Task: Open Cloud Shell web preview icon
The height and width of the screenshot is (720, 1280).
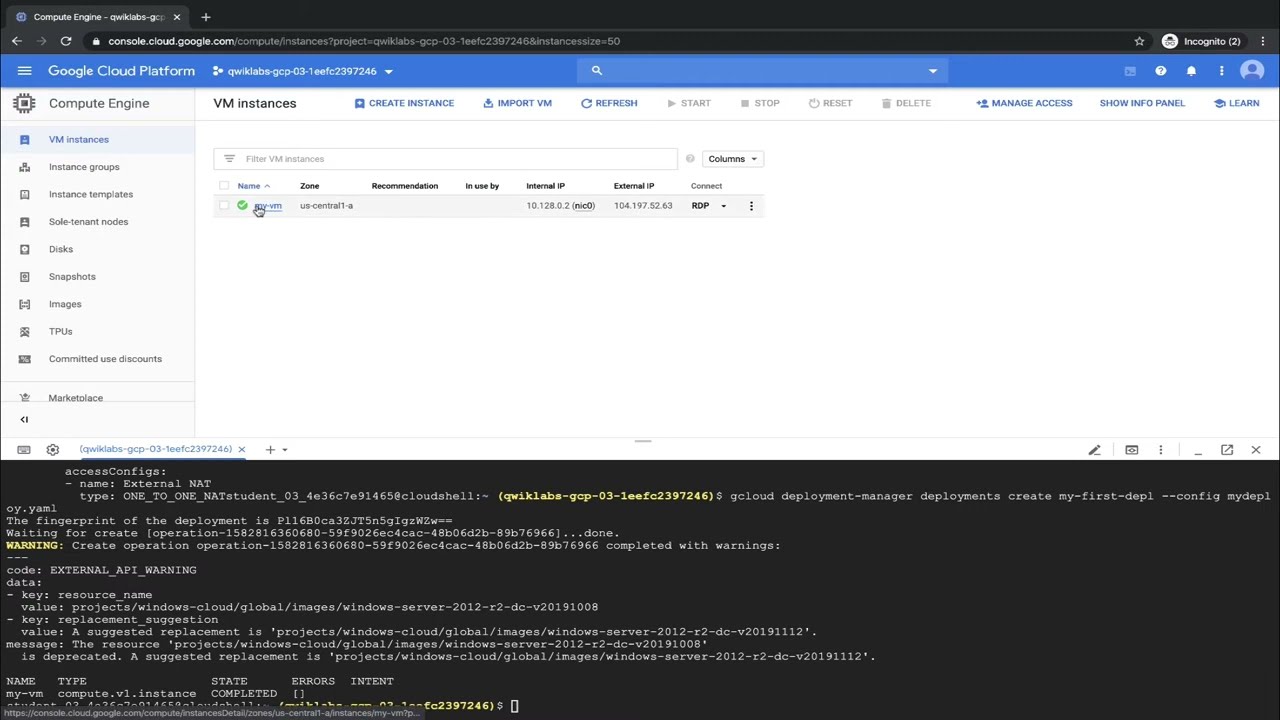Action: pos(1131,450)
